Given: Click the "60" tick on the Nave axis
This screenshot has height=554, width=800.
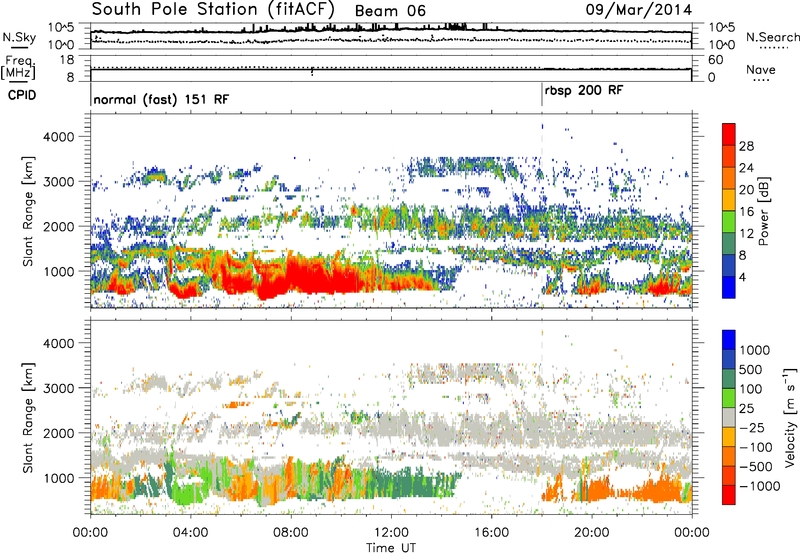Looking at the screenshot, I should (715, 60).
